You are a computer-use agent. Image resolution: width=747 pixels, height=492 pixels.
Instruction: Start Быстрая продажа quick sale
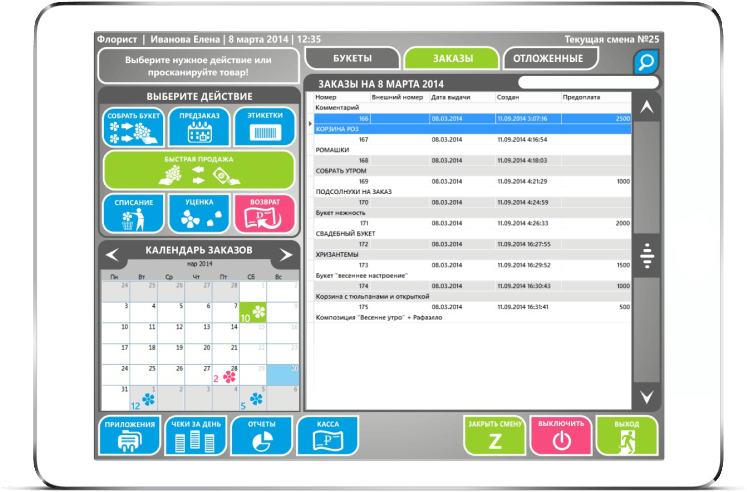(x=199, y=170)
